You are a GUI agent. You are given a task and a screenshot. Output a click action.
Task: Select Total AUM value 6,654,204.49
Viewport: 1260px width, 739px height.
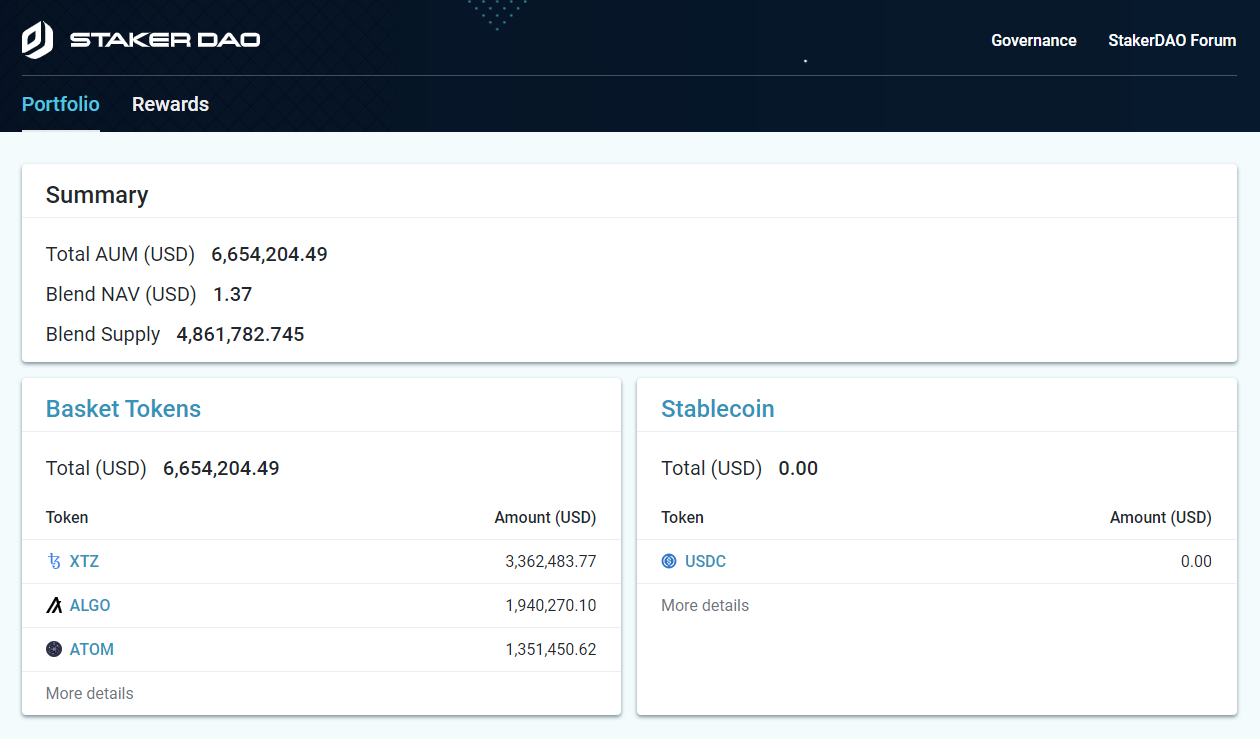(x=269, y=255)
